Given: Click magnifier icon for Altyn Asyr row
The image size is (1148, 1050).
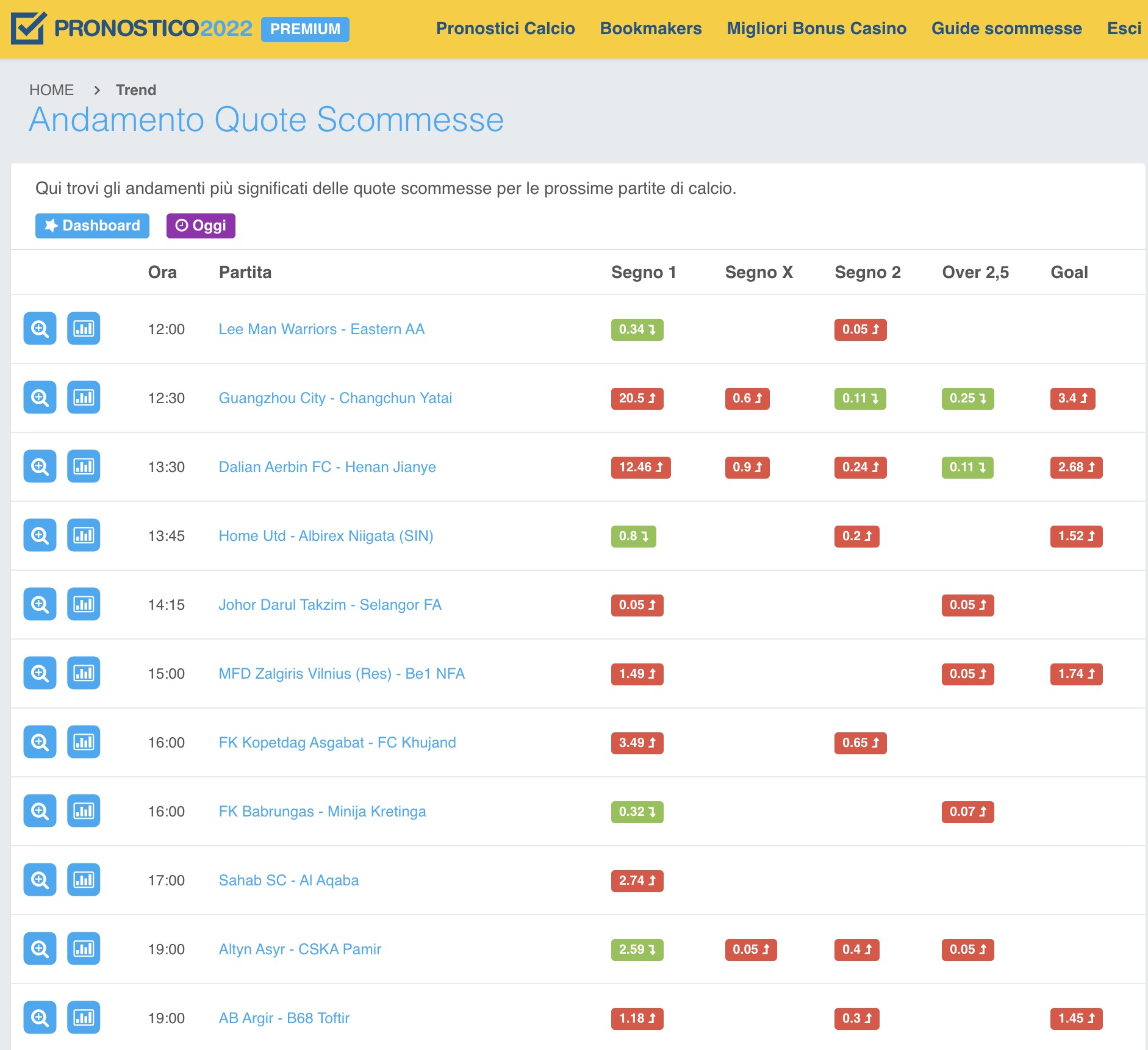Looking at the screenshot, I should [40, 949].
